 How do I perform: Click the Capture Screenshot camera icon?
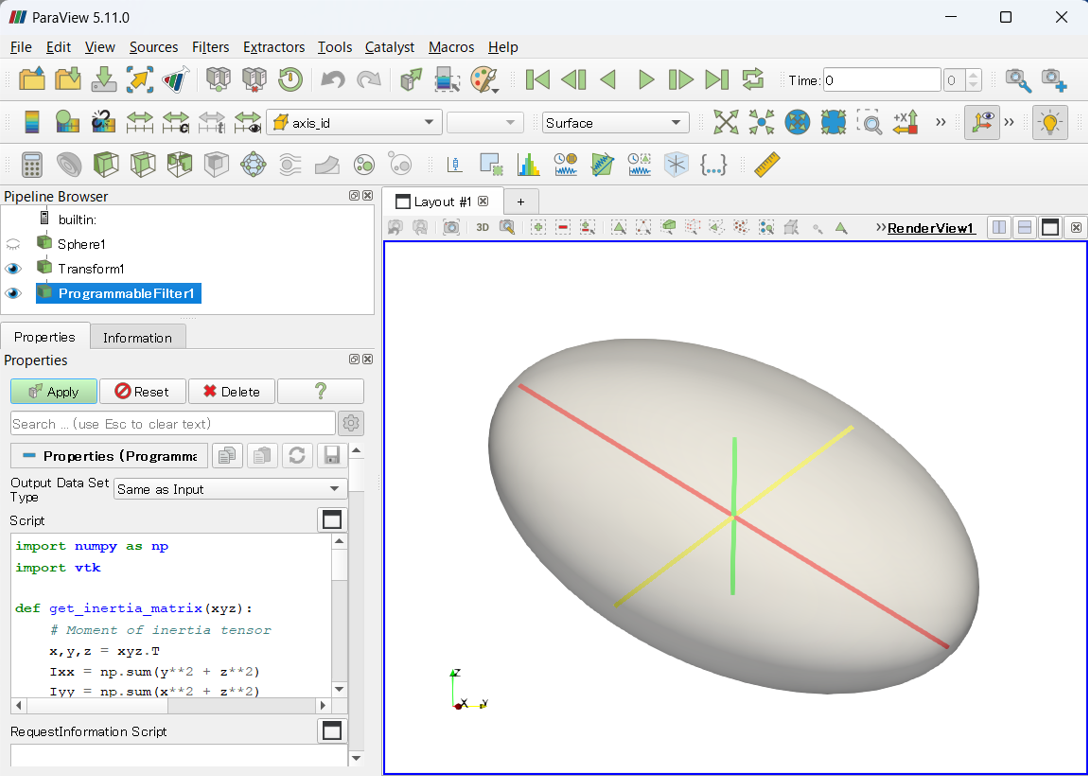pyautogui.click(x=451, y=228)
